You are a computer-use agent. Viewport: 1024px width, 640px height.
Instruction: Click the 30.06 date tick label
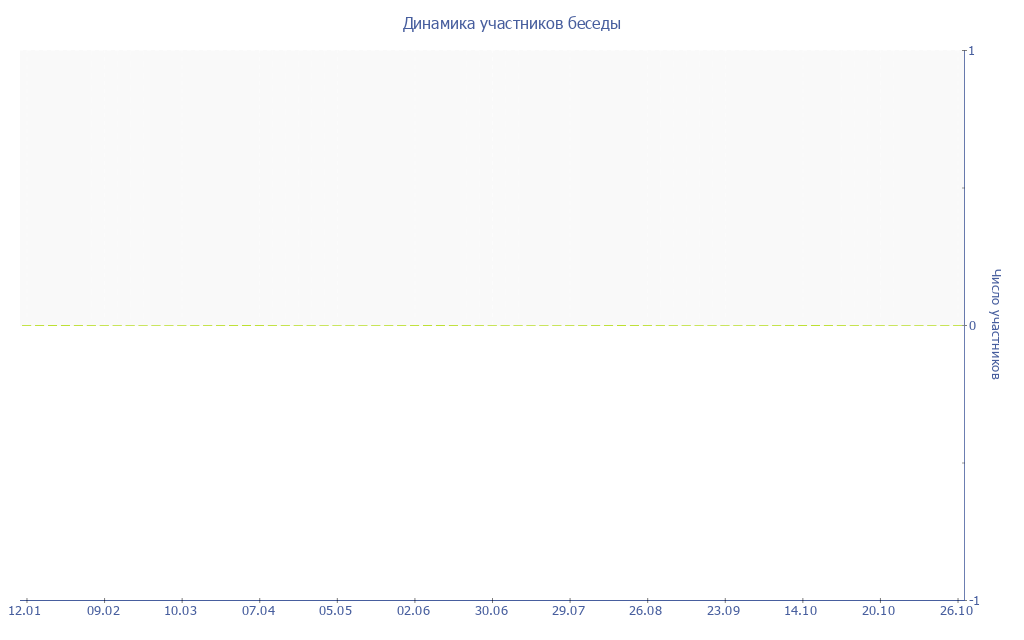tap(491, 611)
